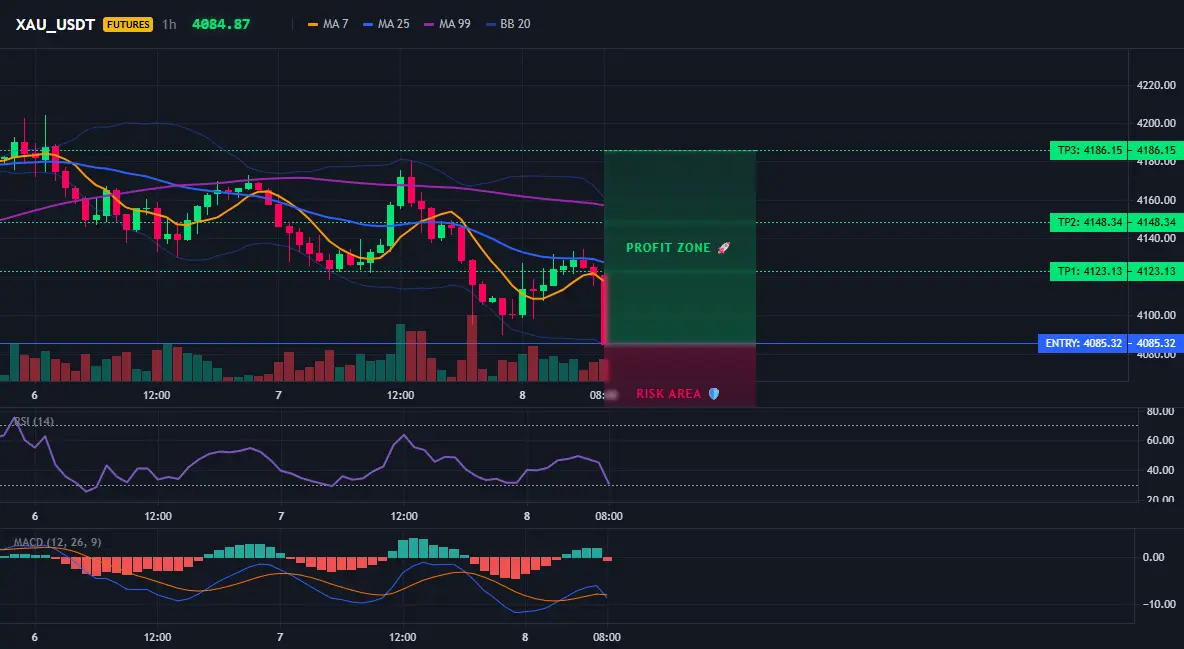This screenshot has width=1184, height=649.
Task: Click the 4100.00 price axis value
Action: click(1156, 315)
